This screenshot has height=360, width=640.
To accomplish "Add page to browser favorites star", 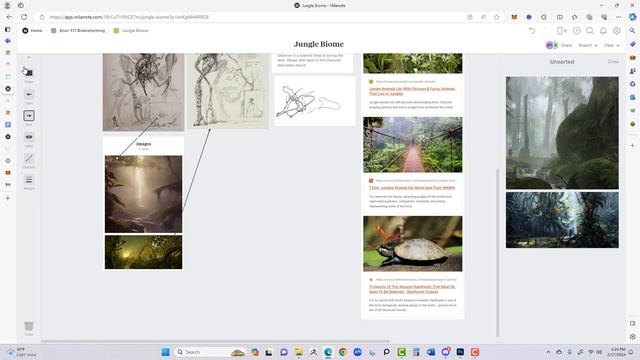I will coord(496,17).
